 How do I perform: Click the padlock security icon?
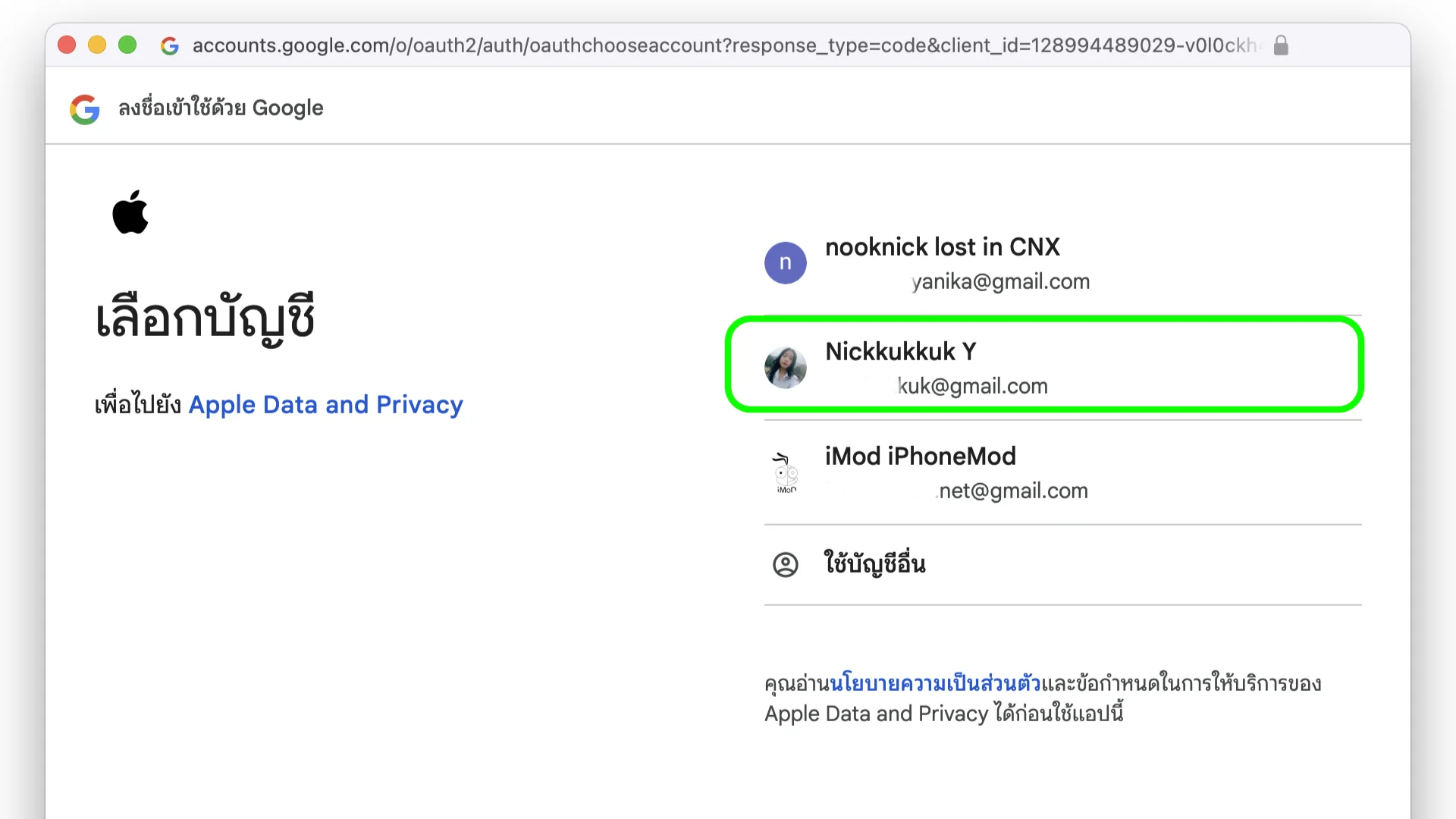tap(1281, 45)
